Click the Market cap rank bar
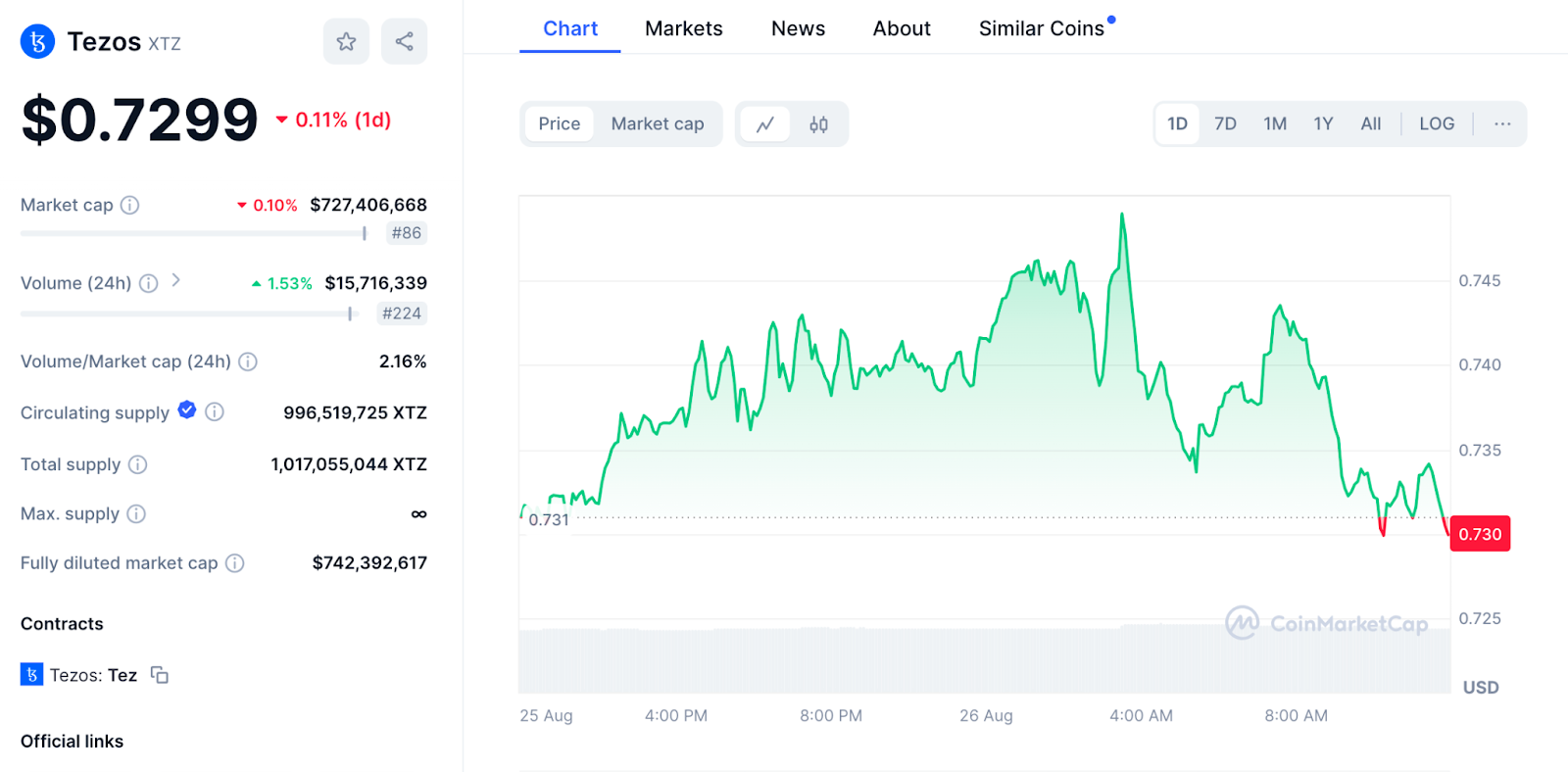1568x772 pixels. [x=194, y=233]
